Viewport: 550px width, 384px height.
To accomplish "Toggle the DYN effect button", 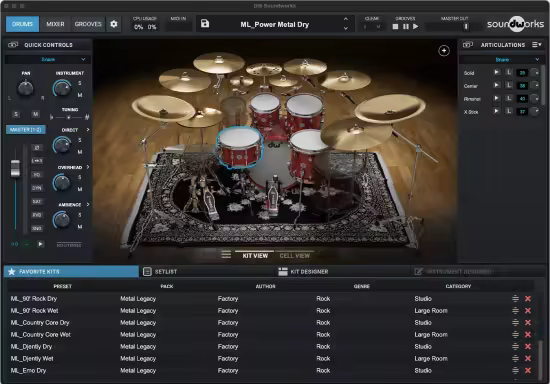I will pyautogui.click(x=37, y=188).
